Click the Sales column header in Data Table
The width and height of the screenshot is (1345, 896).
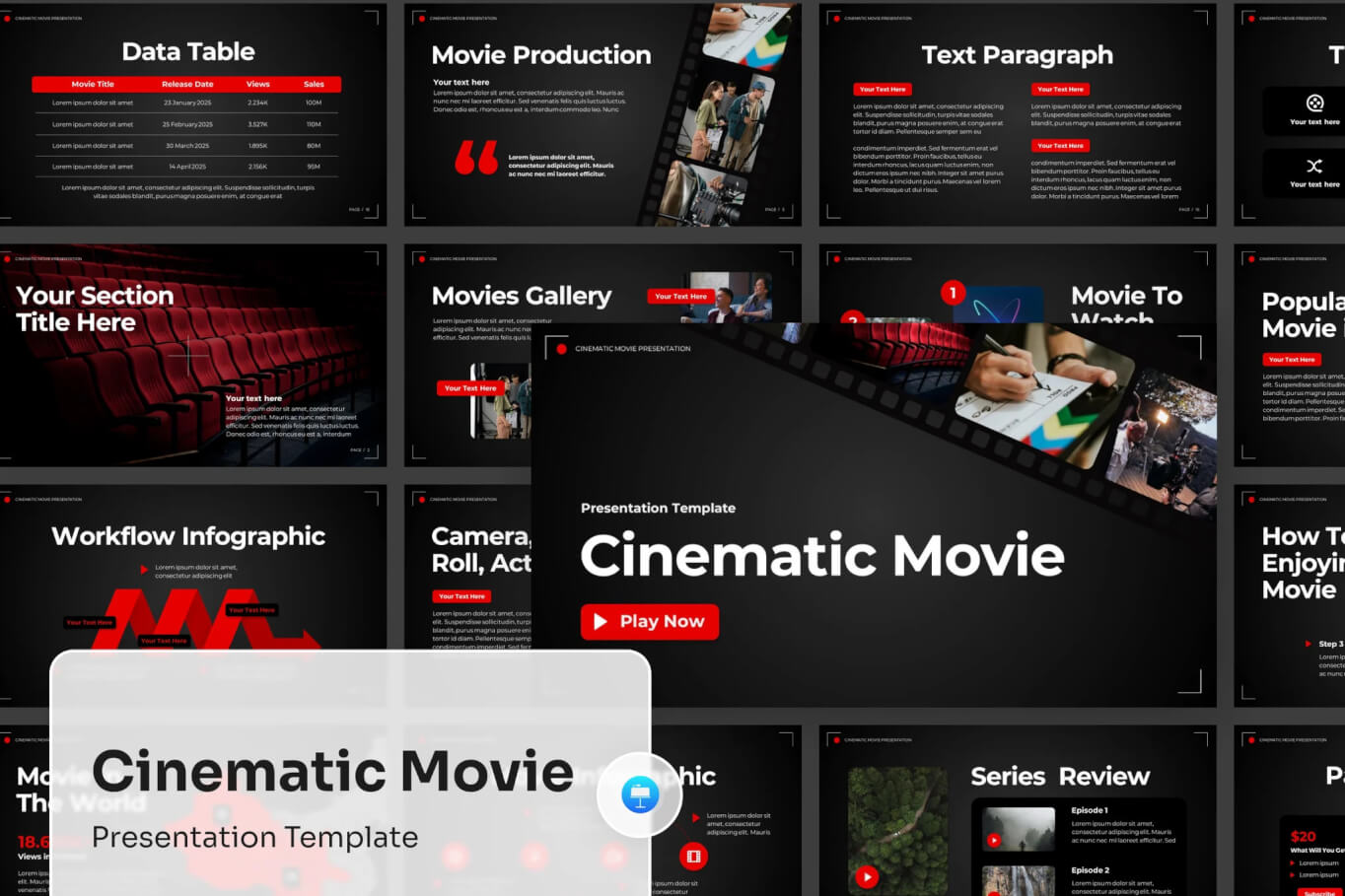[x=314, y=85]
